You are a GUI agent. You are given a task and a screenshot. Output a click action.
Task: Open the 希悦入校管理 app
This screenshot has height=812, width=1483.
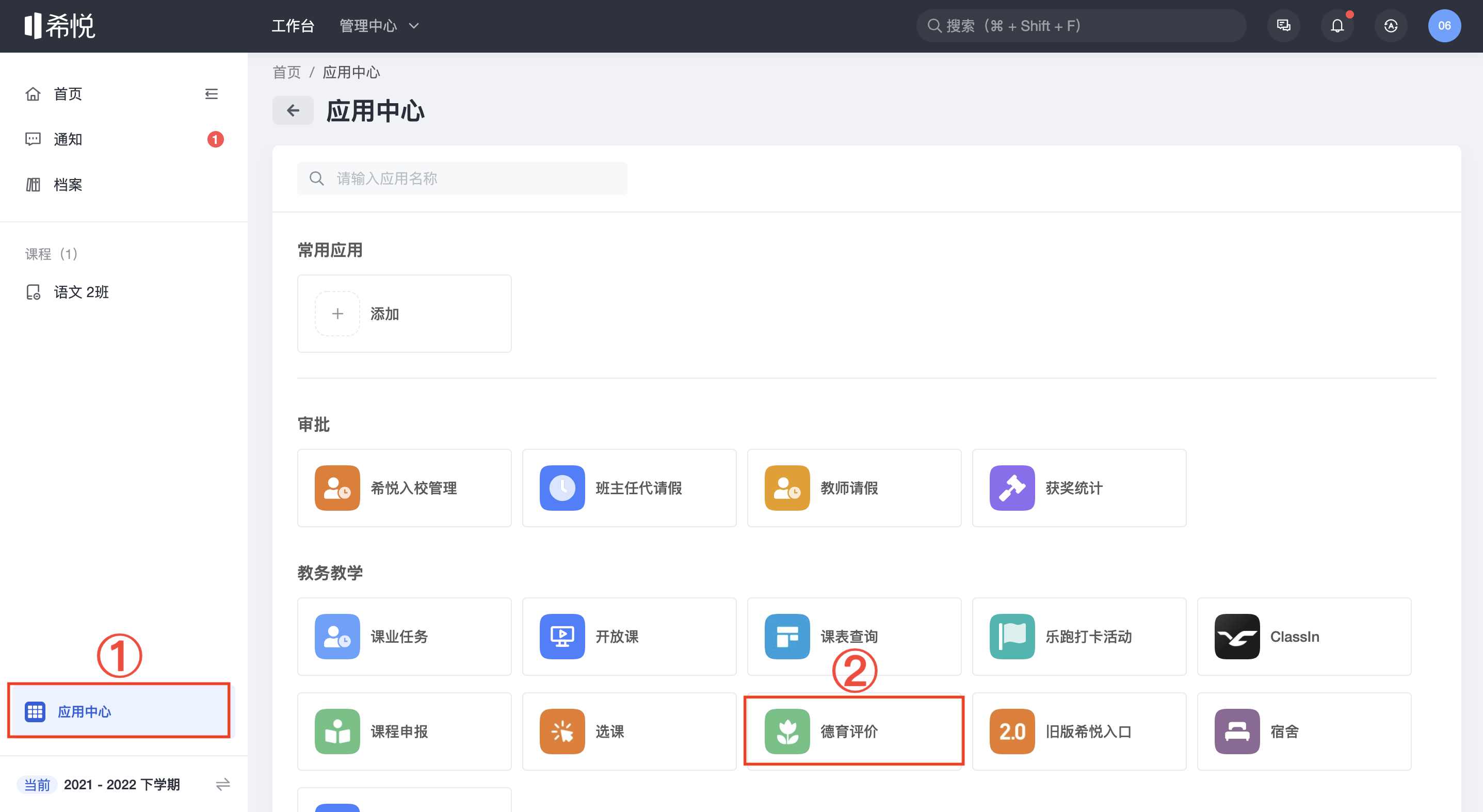click(404, 488)
